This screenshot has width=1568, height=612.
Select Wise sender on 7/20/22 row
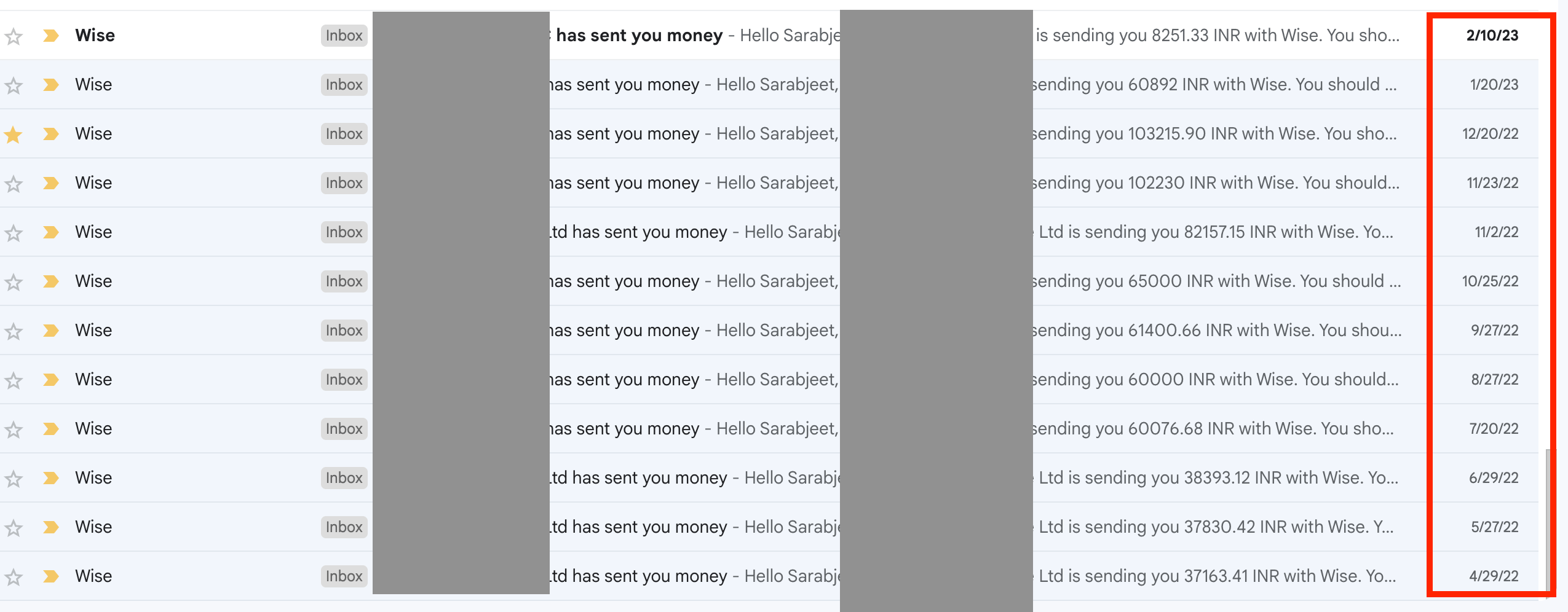click(93, 429)
